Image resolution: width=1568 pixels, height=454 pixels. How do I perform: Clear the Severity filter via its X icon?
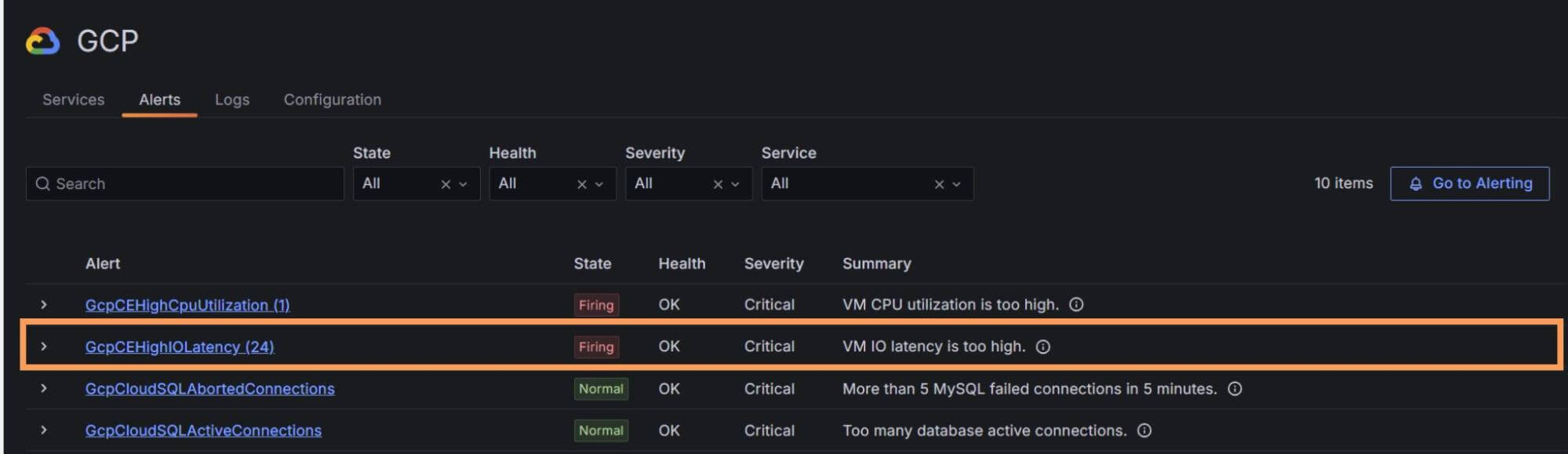pos(718,184)
